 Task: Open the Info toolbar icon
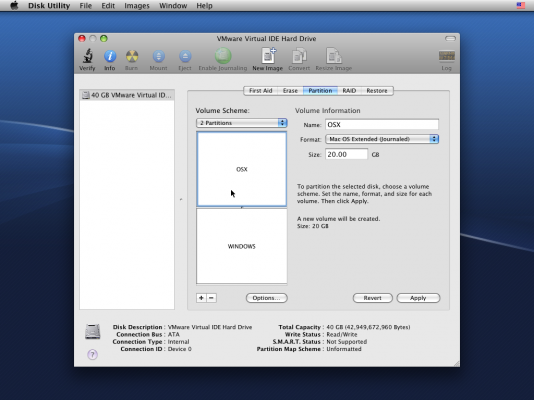click(110, 56)
